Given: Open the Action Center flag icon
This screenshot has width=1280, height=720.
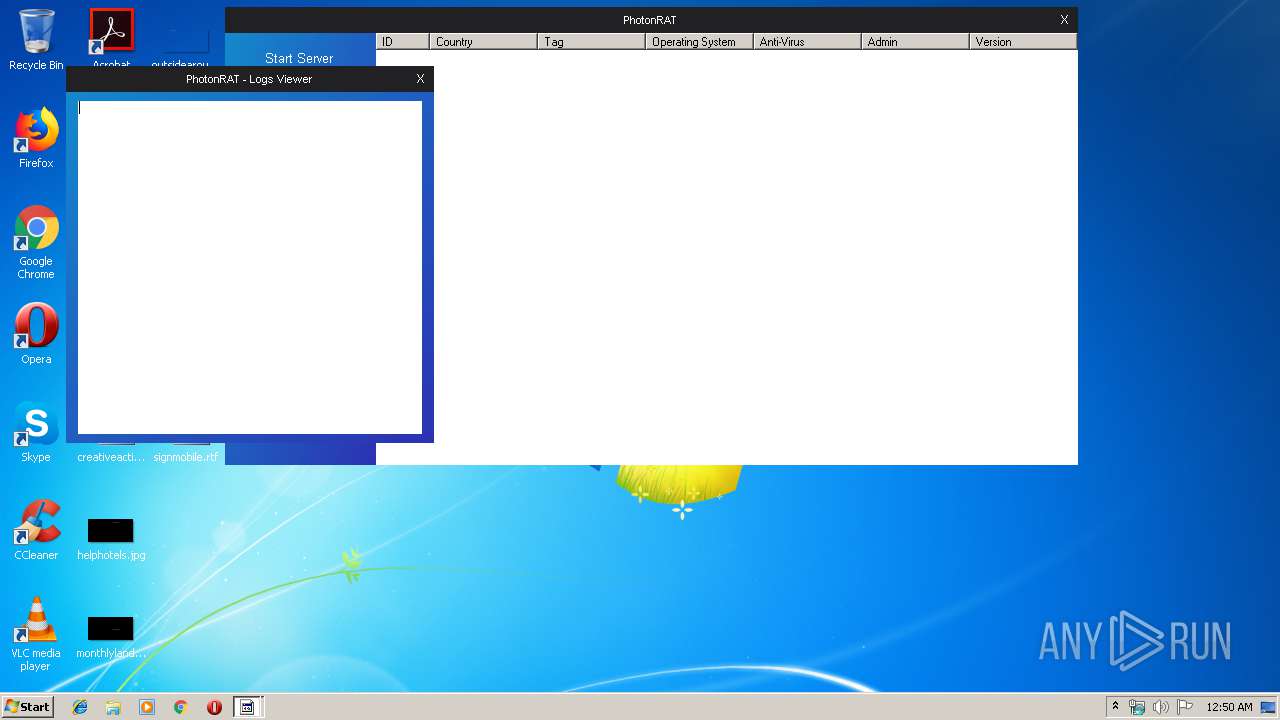Looking at the screenshot, I should (x=1185, y=707).
